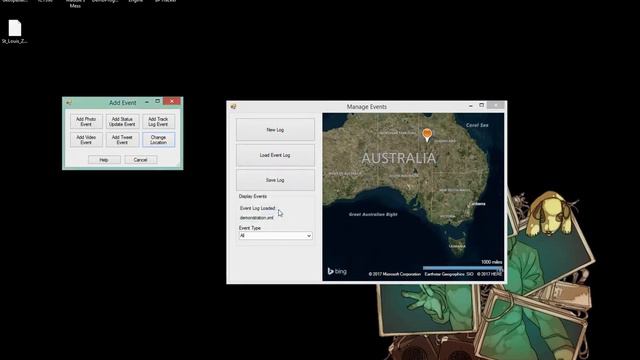The height and width of the screenshot is (360, 640).
Task: Click the Event Log Loaded label
Action: pos(258,208)
